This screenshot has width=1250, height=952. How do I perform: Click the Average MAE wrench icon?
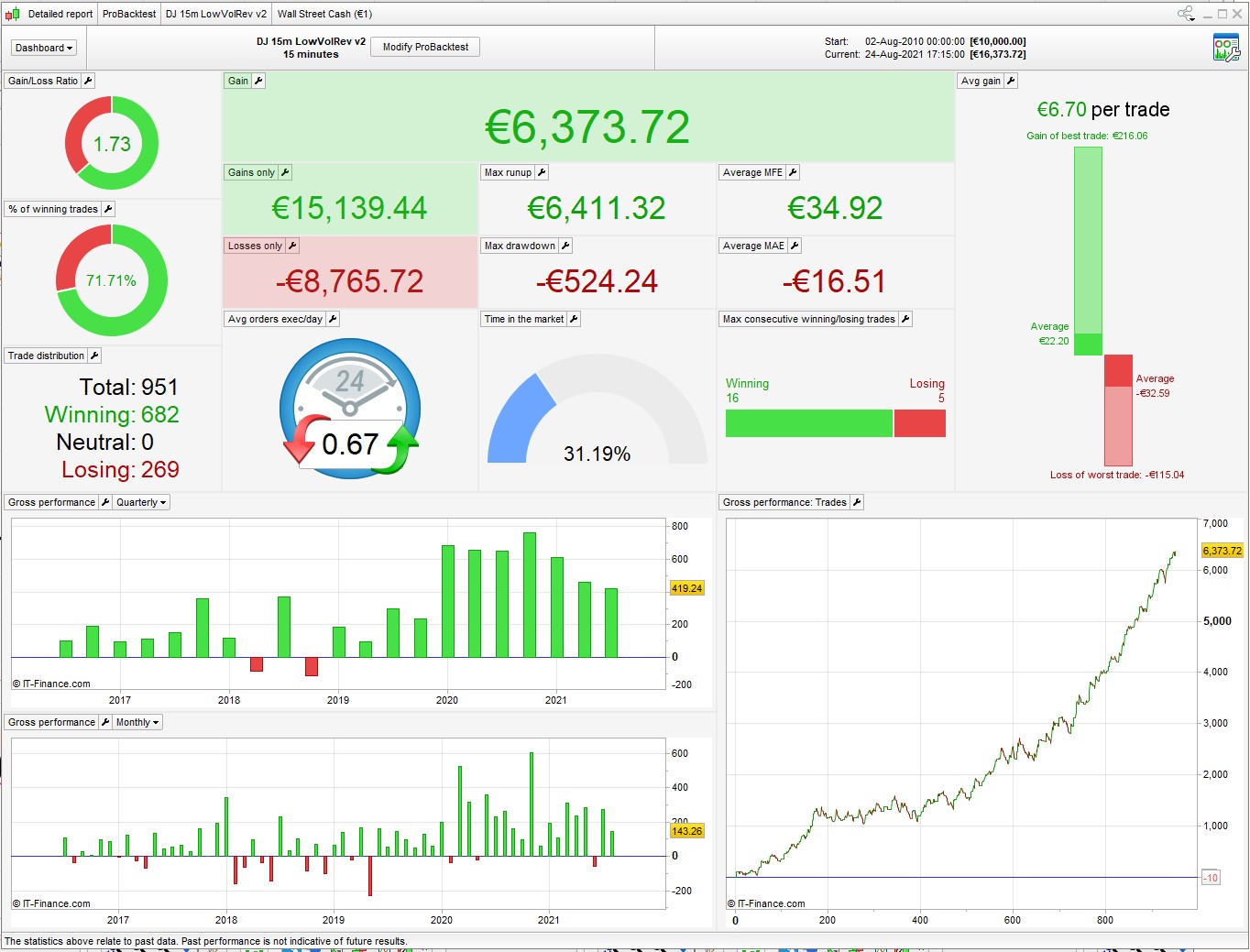(795, 246)
